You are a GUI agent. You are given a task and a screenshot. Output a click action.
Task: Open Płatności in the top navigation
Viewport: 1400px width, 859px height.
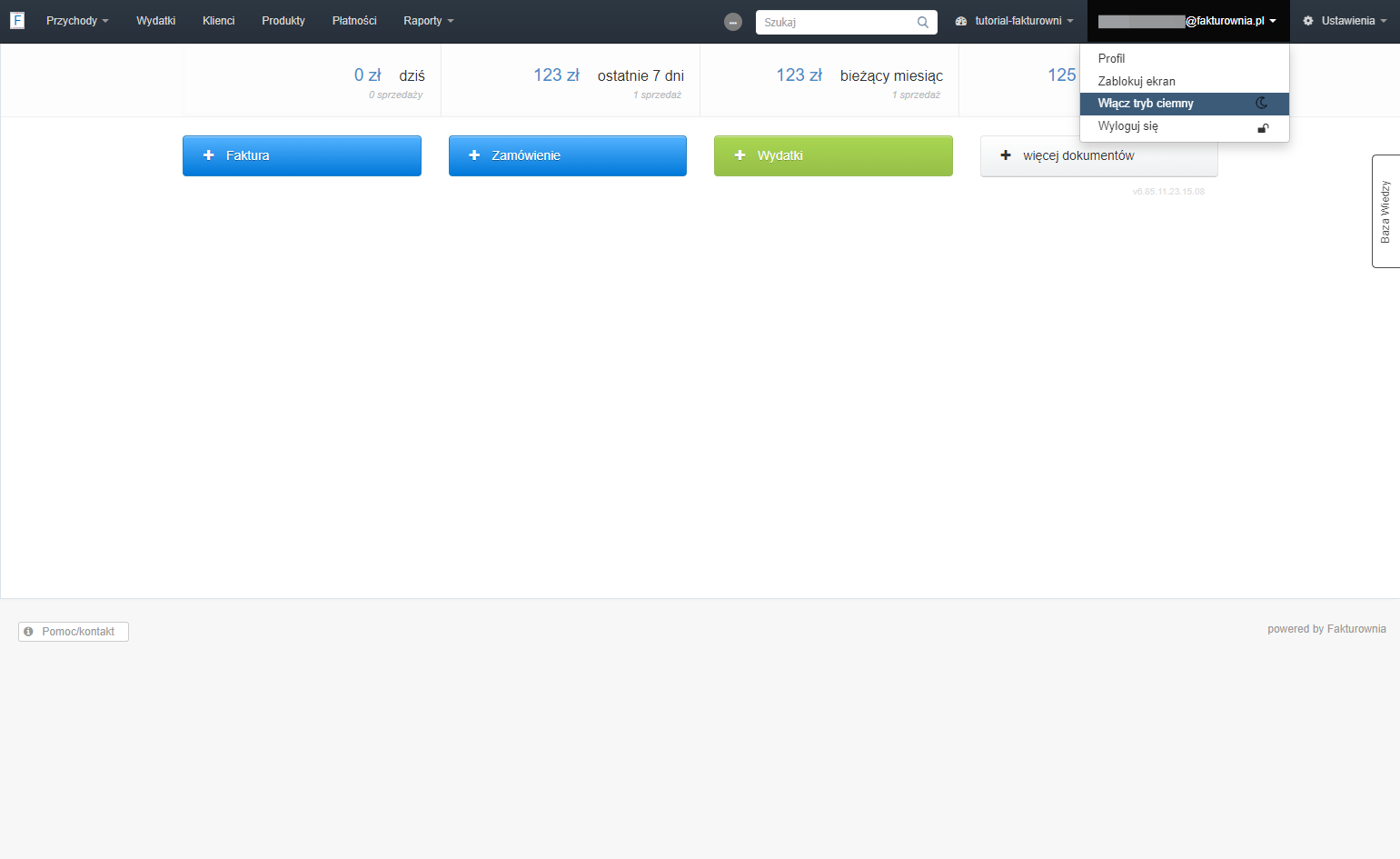pyautogui.click(x=354, y=21)
